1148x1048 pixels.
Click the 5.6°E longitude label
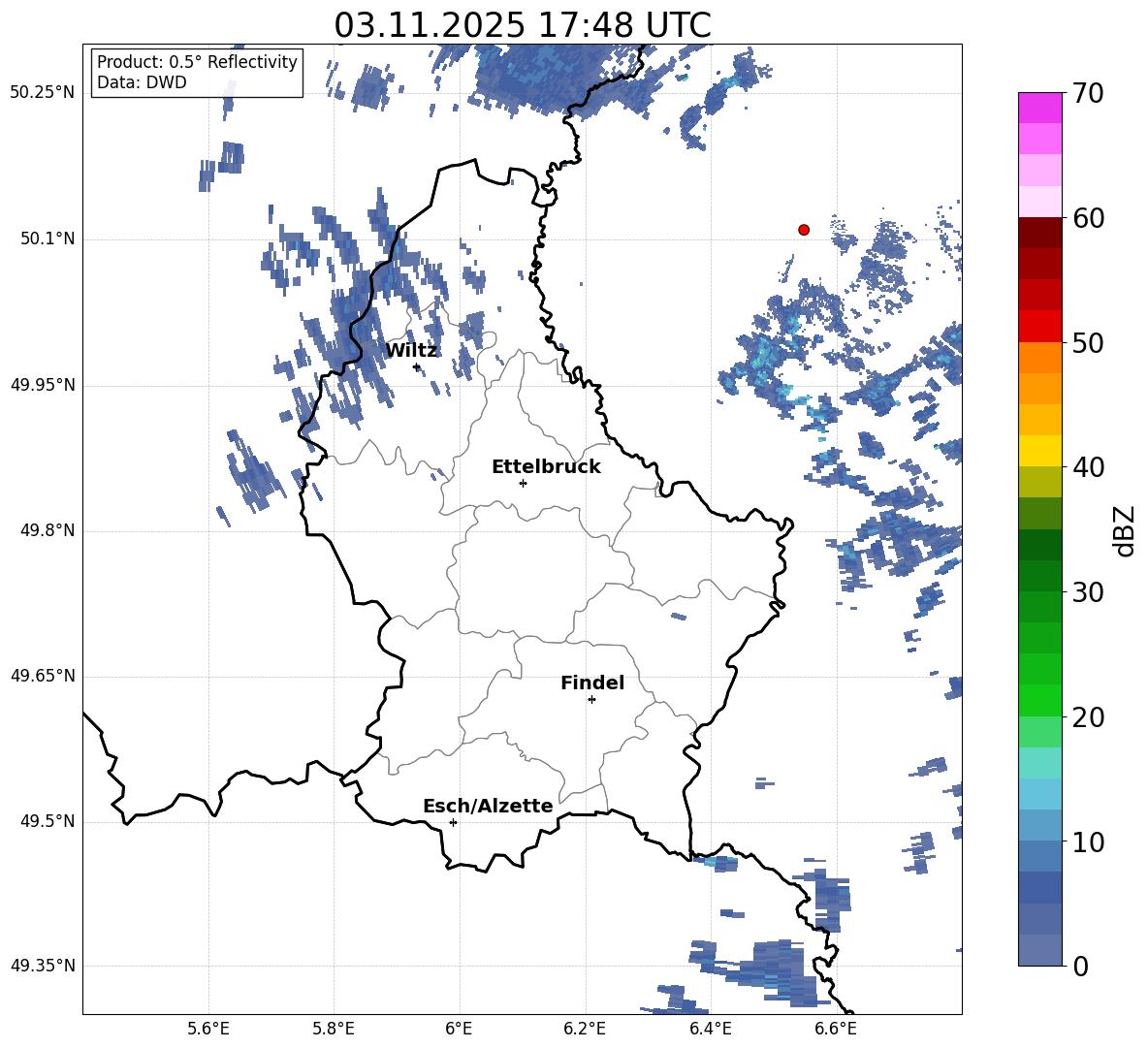(x=208, y=1029)
